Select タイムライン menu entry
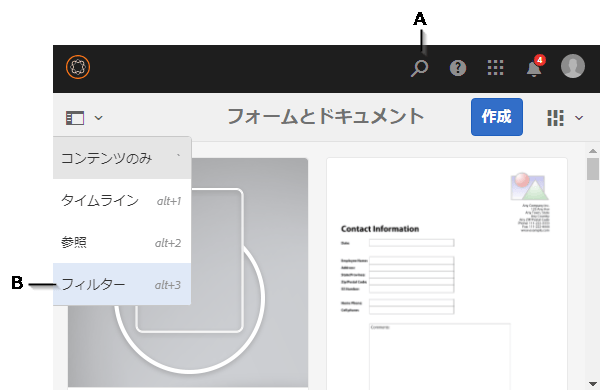Screen dimensions: 600x390 pyautogui.click(x=122, y=200)
